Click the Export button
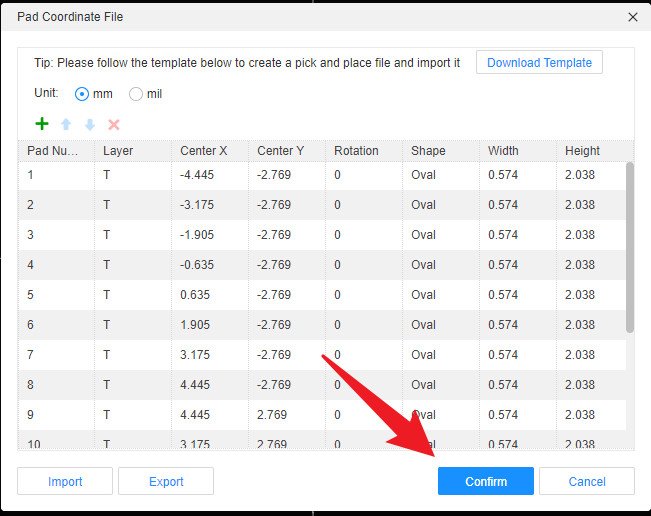This screenshot has height=516, width=651. pos(166,481)
